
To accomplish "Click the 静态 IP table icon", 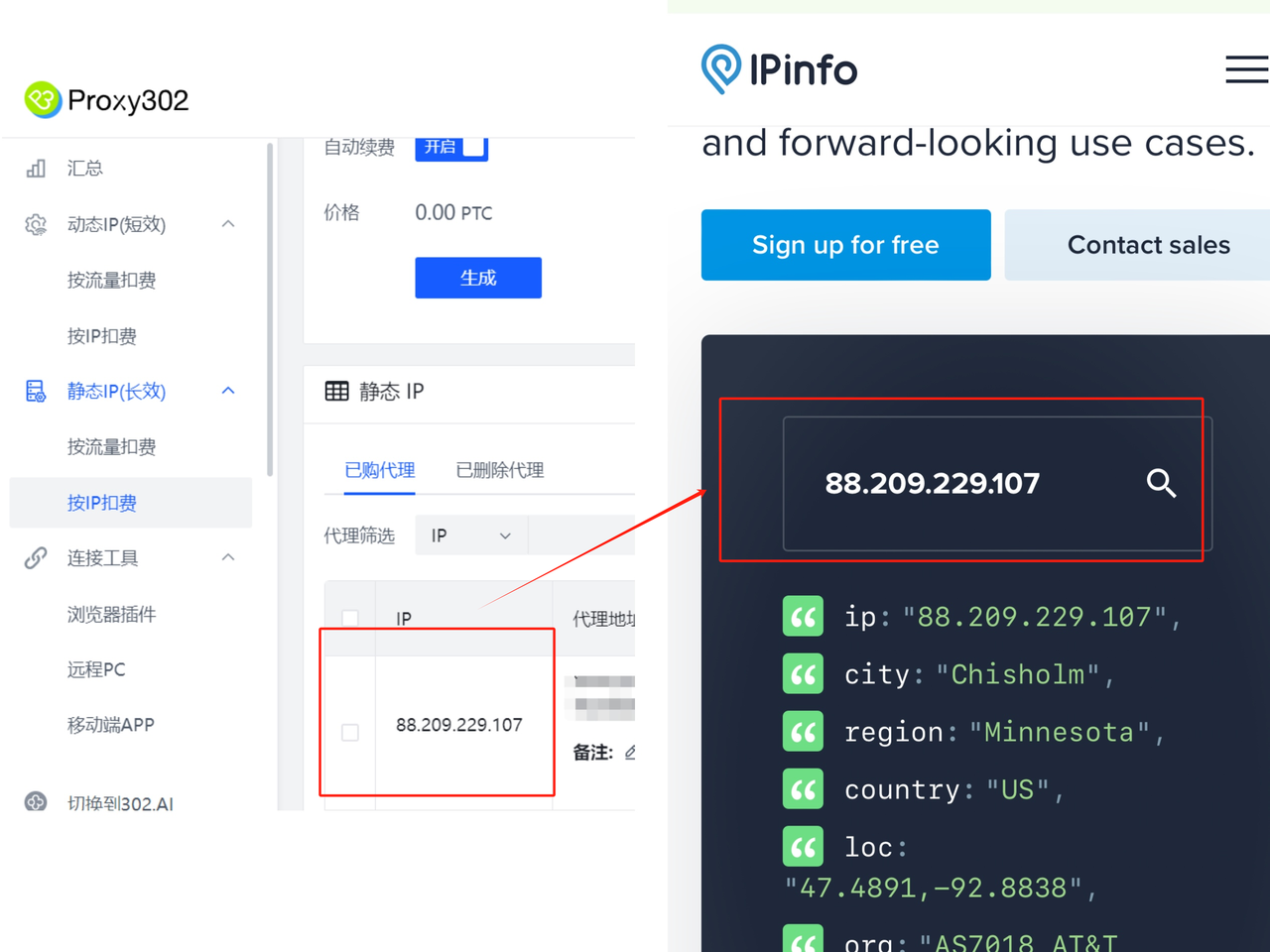I will tap(336, 391).
